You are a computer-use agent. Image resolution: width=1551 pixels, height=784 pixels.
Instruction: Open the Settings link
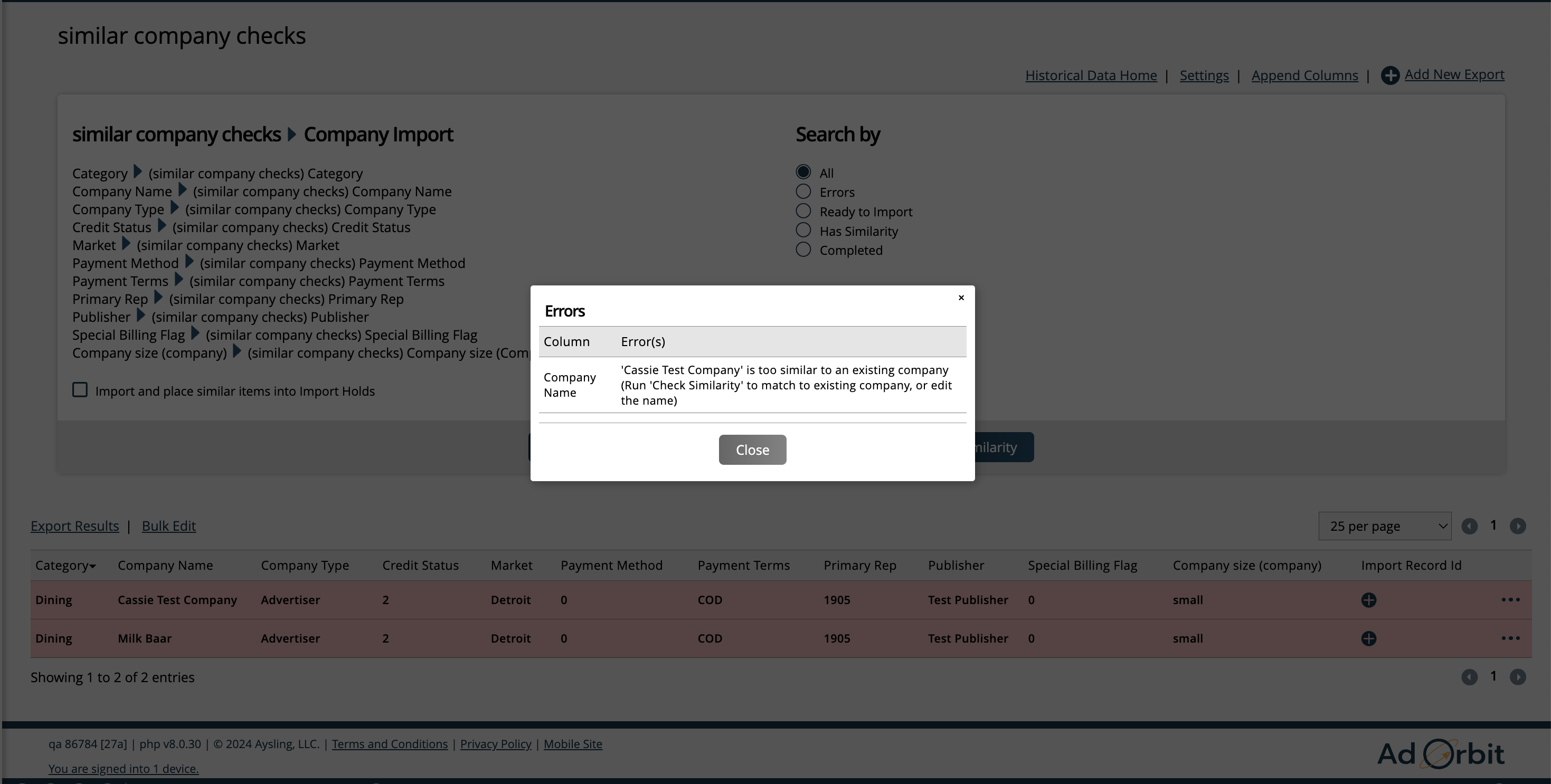click(1204, 76)
